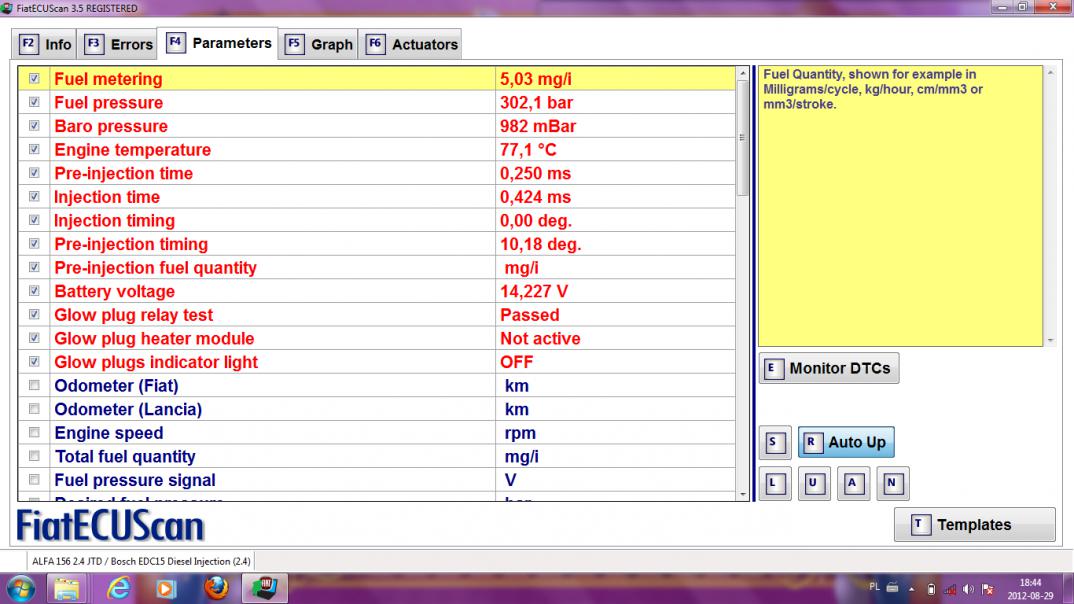The height and width of the screenshot is (604, 1074).
Task: Show hidden tray icons arrow
Action: (x=912, y=589)
